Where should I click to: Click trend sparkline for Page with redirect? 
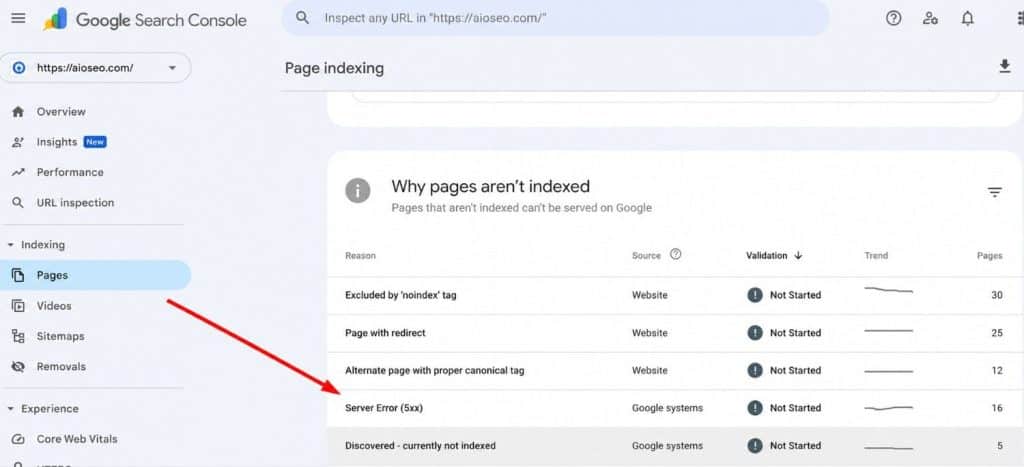pyautogui.click(x=888, y=330)
